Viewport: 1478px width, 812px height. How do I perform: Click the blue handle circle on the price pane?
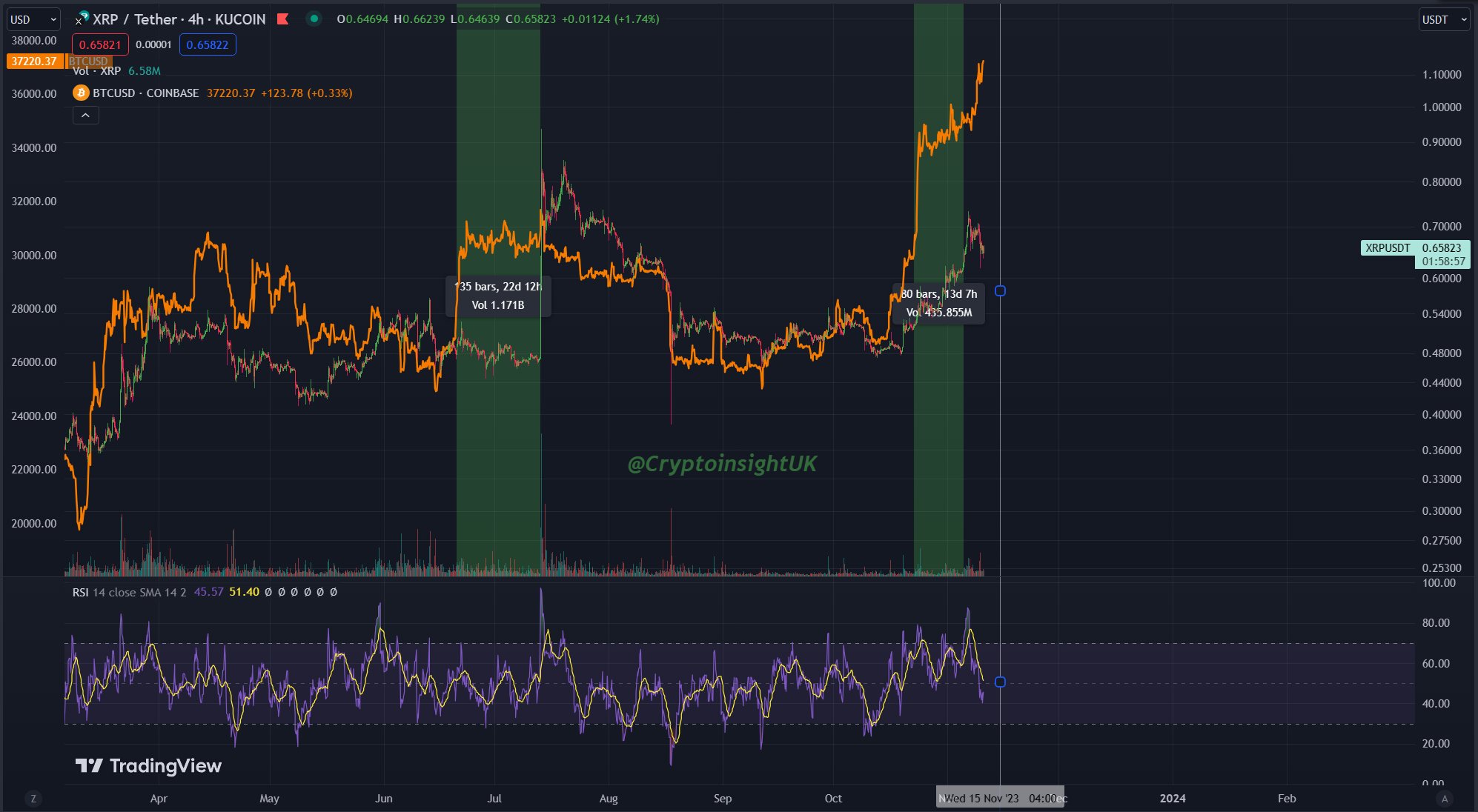point(1000,291)
